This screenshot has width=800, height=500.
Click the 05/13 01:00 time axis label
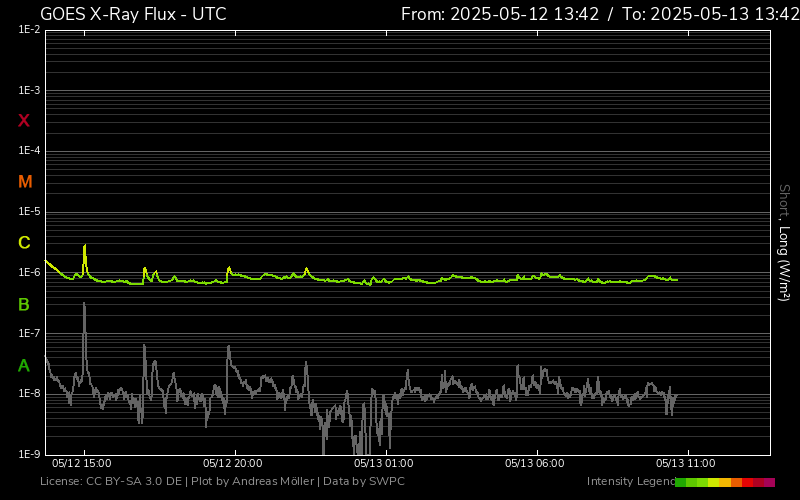383,464
